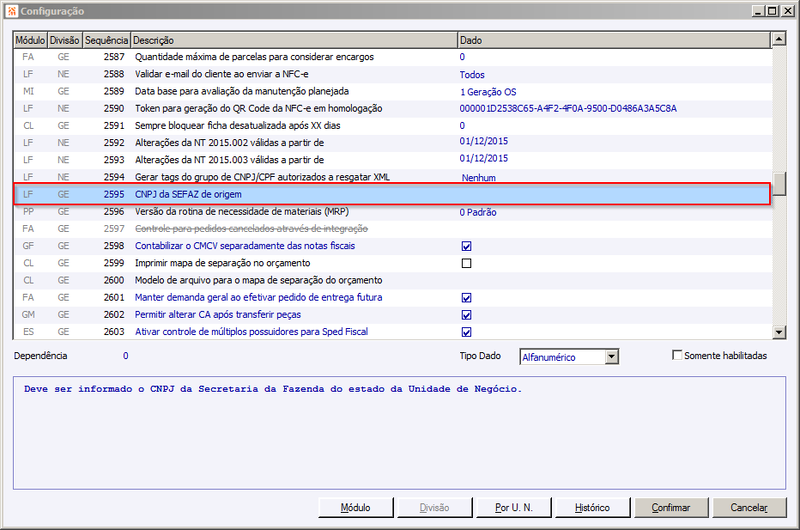This screenshot has width=800, height=530.
Task: Cancel with the Cancelar button
Action: point(749,508)
